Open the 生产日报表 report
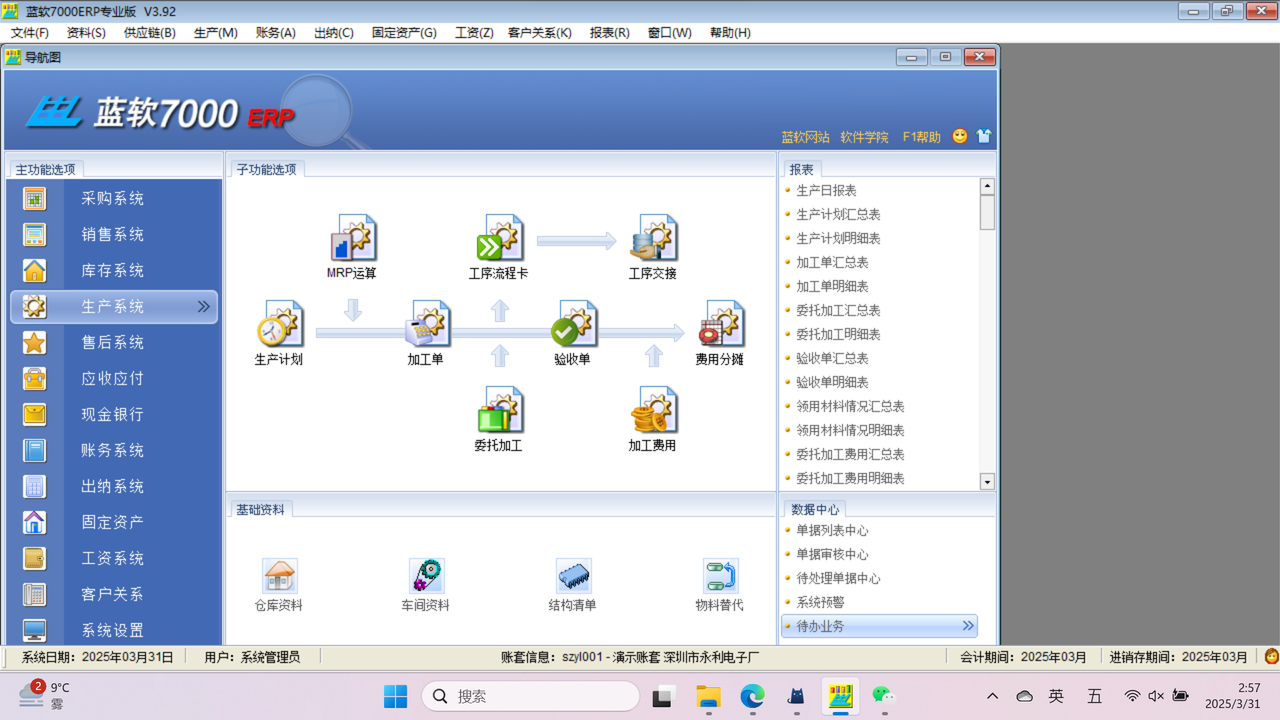The image size is (1280, 720). tap(826, 190)
